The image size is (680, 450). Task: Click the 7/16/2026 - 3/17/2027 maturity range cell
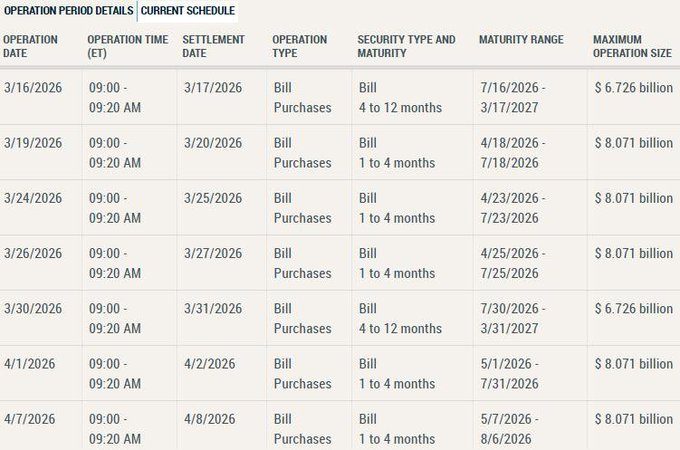(x=521, y=98)
